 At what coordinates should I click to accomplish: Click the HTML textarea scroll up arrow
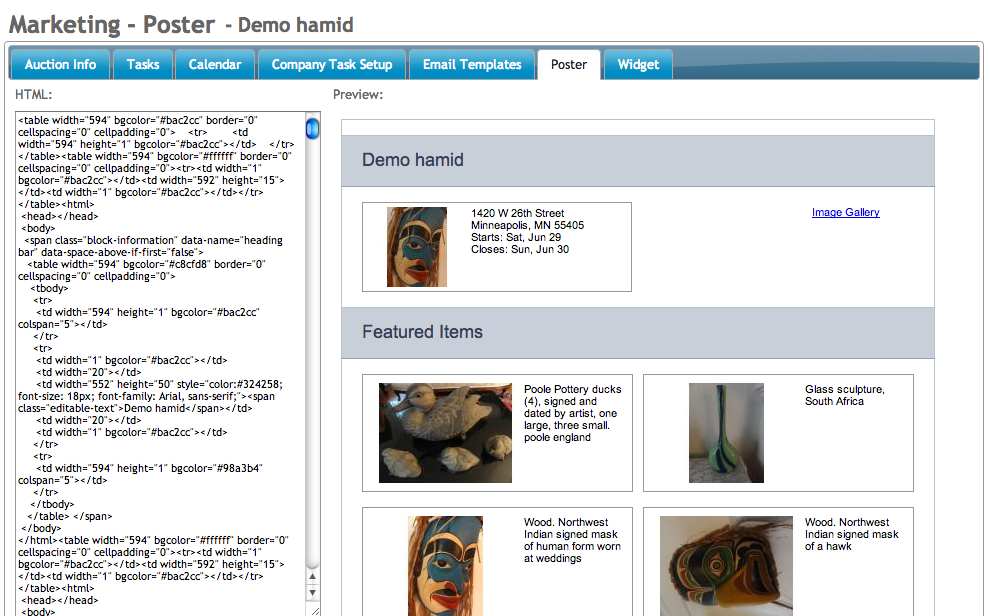[313, 576]
